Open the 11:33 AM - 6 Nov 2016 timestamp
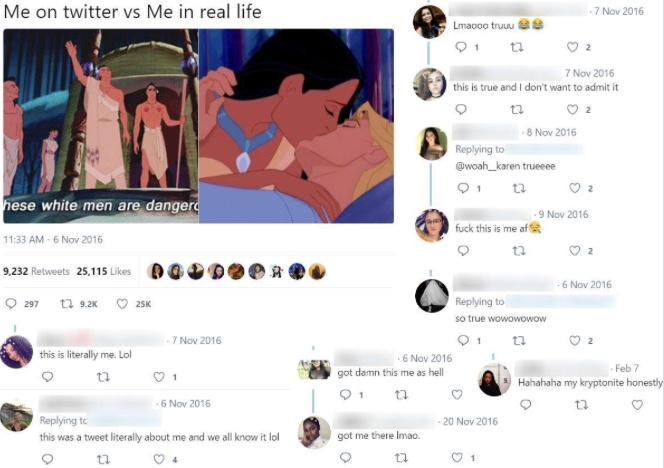Screen dimensions: 664x468 pos(53,239)
